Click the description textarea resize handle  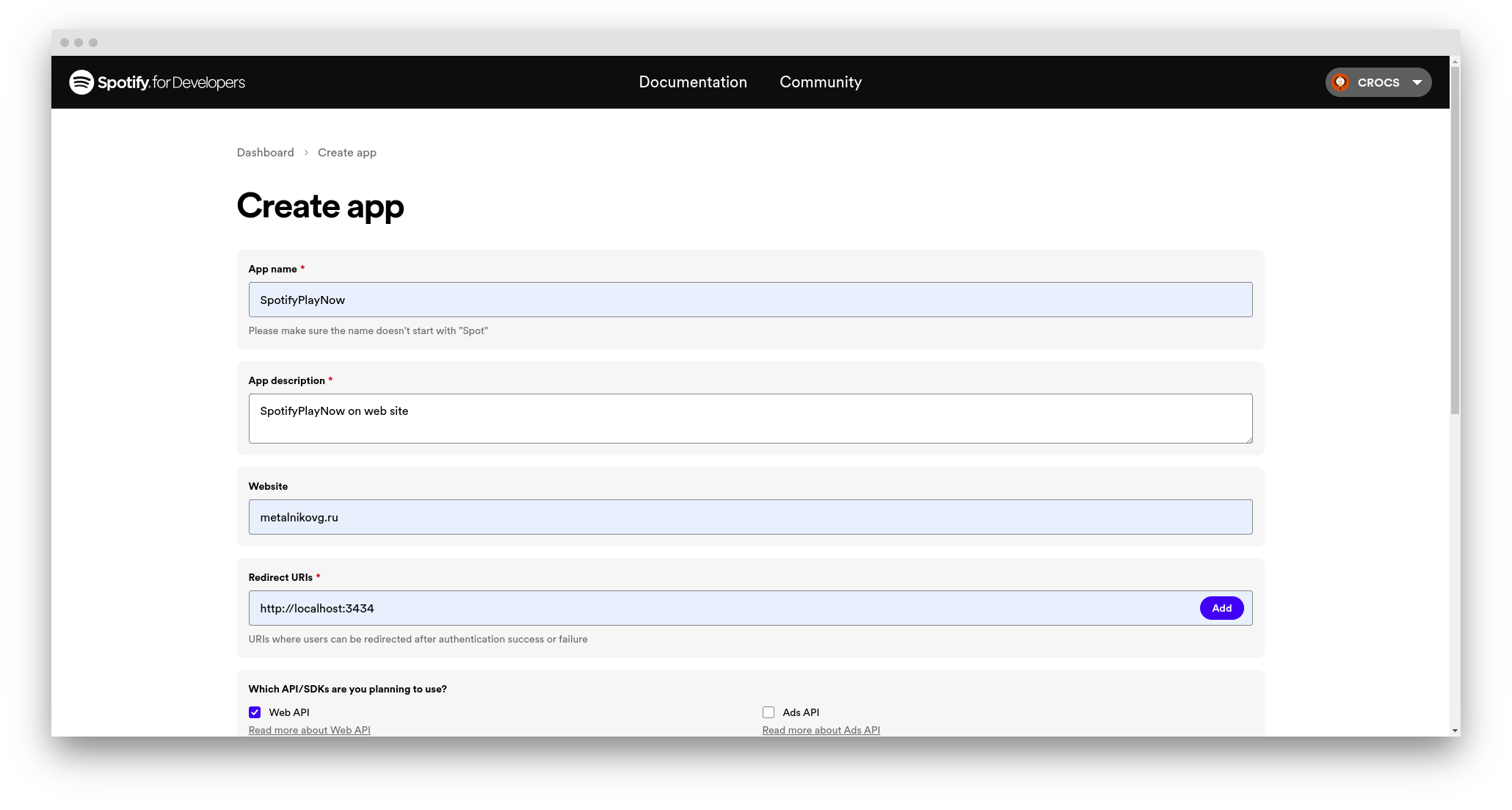point(1249,439)
